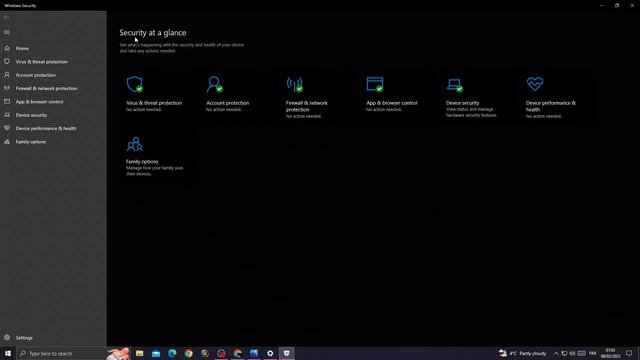Click Windows Security shield on taskbar

pyautogui.click(x=287, y=353)
